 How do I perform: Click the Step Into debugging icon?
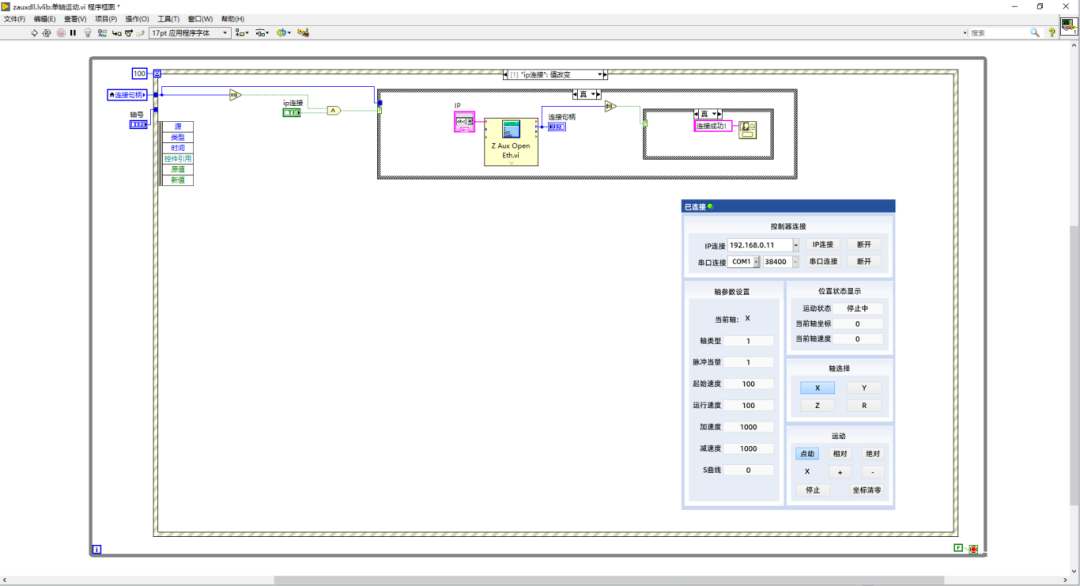coord(117,32)
